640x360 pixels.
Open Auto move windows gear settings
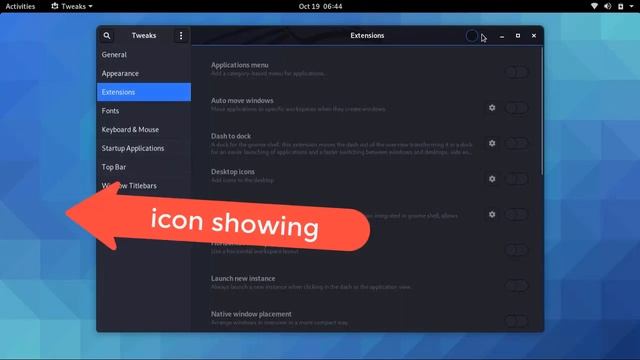click(492, 108)
